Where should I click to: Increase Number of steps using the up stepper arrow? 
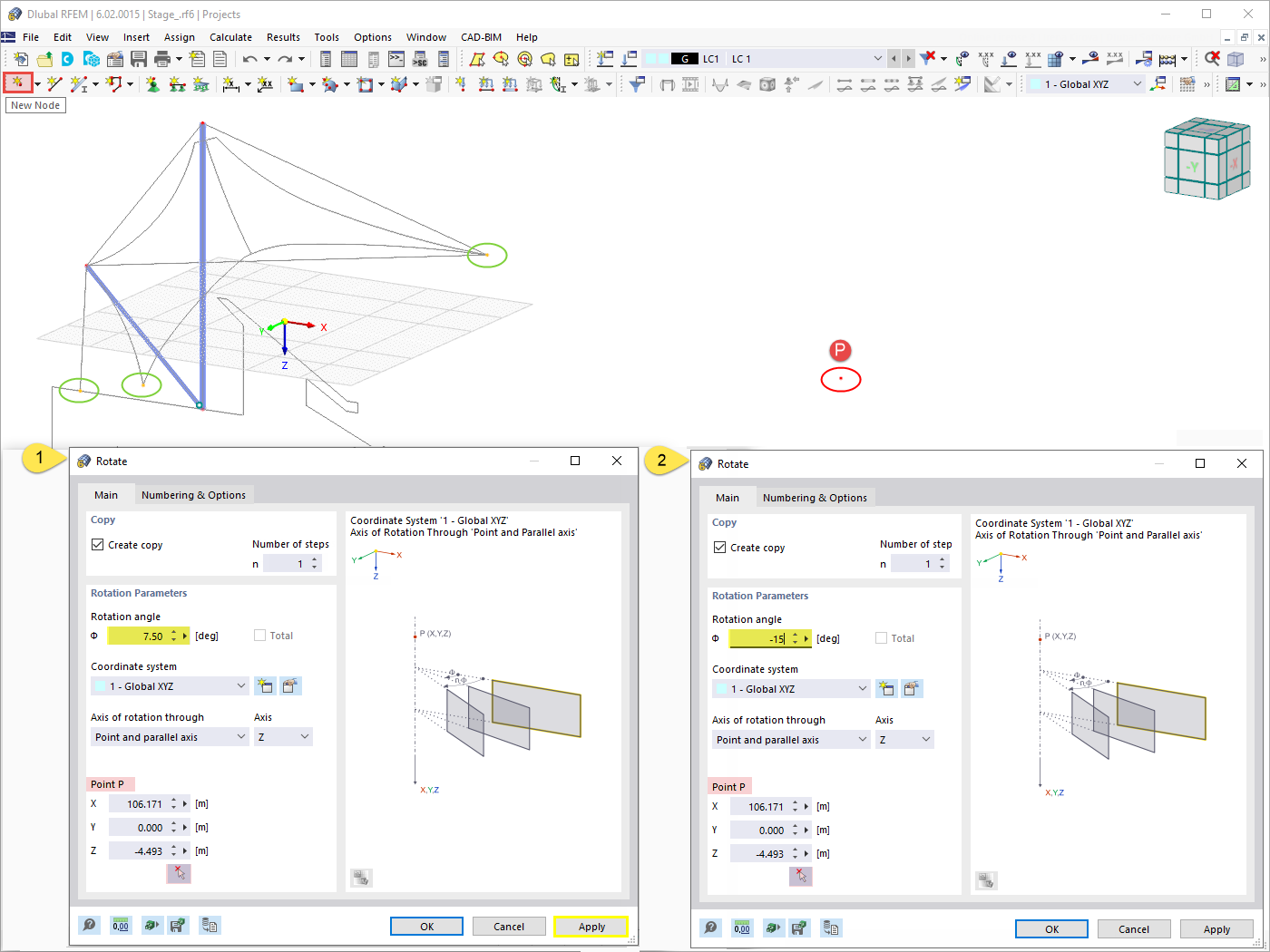(x=314, y=559)
